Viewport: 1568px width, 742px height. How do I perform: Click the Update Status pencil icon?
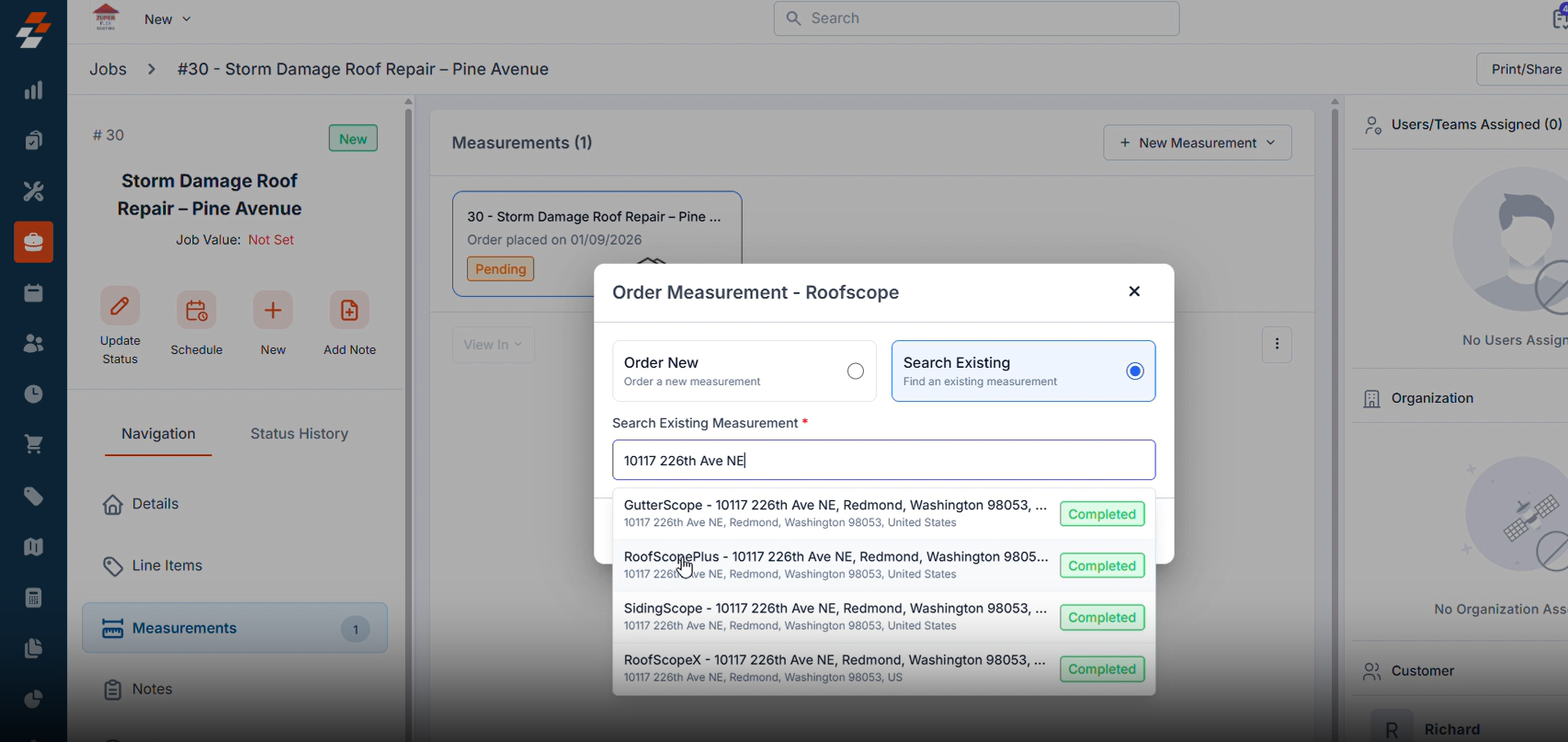119,308
